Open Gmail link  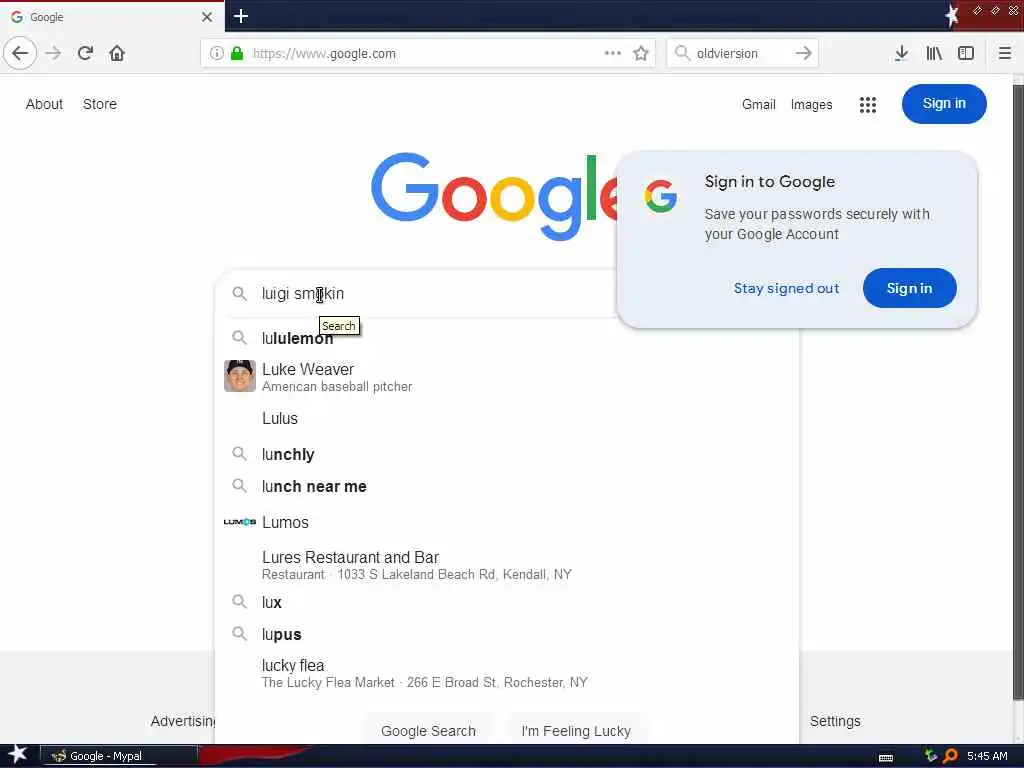pyautogui.click(x=758, y=104)
